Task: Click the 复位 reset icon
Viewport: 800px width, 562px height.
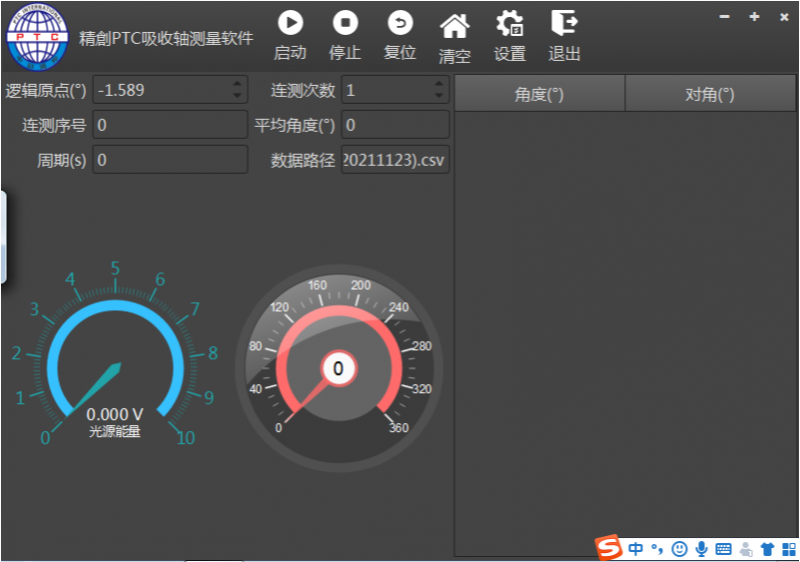Action: pyautogui.click(x=400, y=23)
